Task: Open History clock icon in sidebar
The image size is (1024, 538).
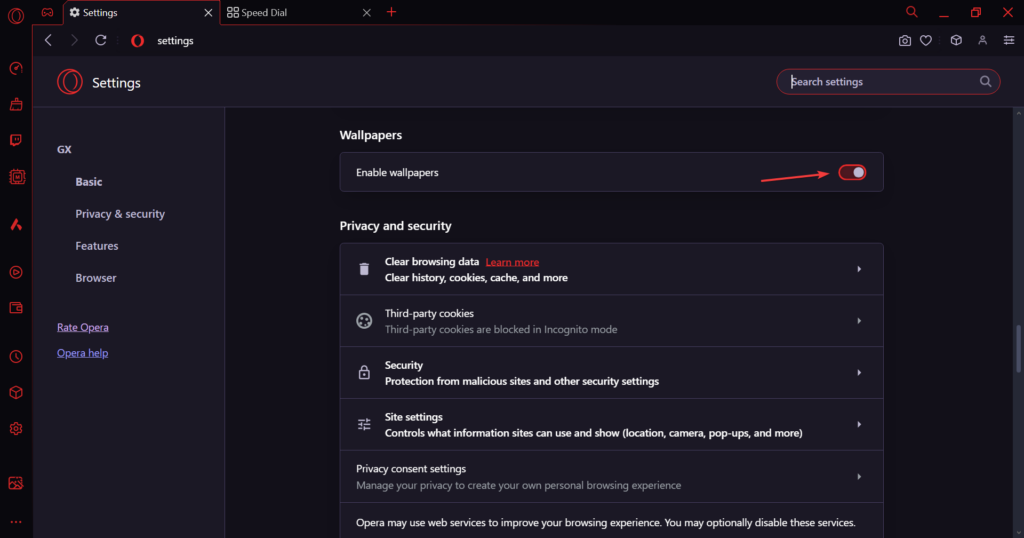Action: [16, 356]
